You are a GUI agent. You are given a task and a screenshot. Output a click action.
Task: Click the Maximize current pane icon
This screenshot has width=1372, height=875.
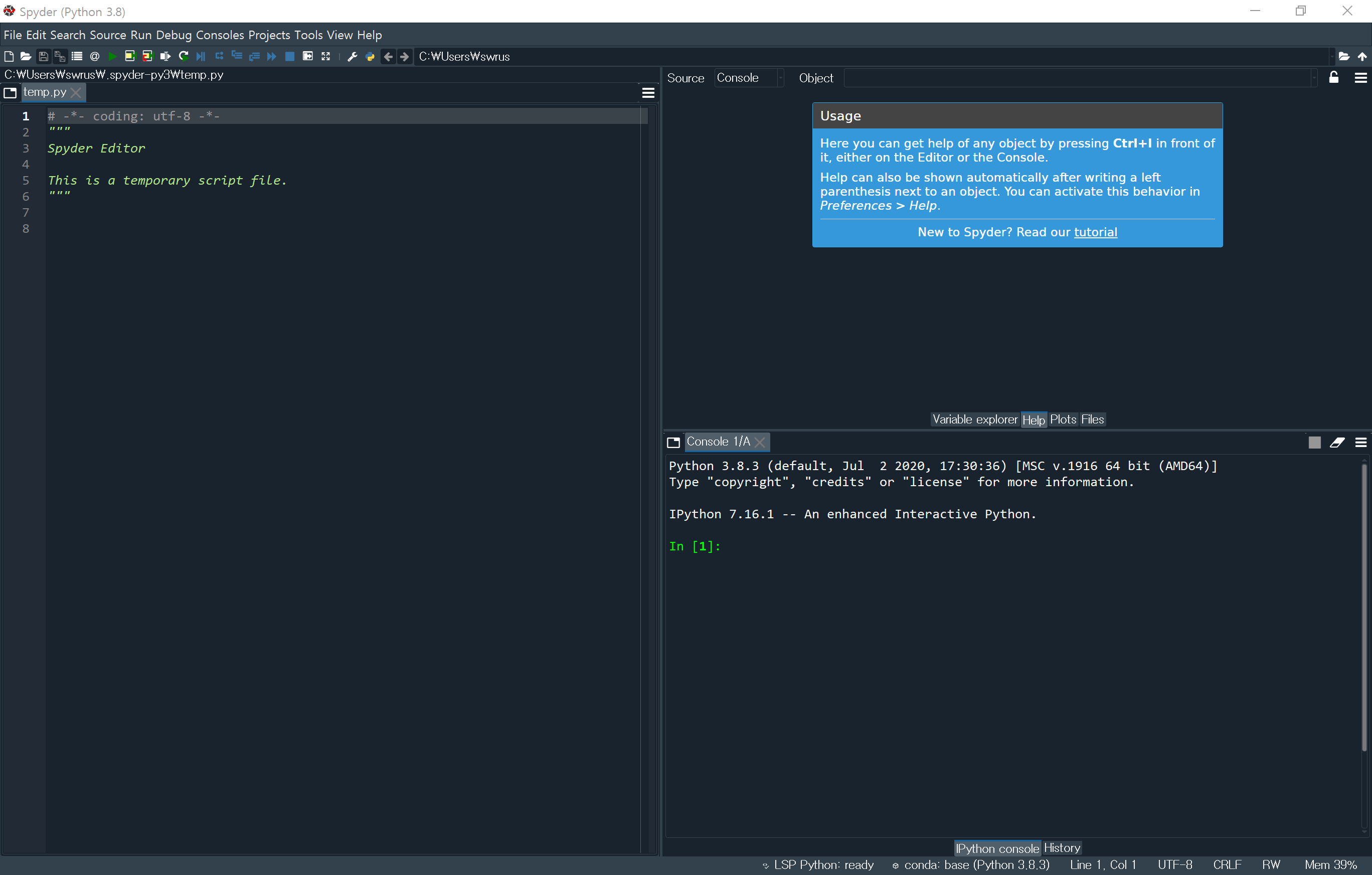coord(325,56)
